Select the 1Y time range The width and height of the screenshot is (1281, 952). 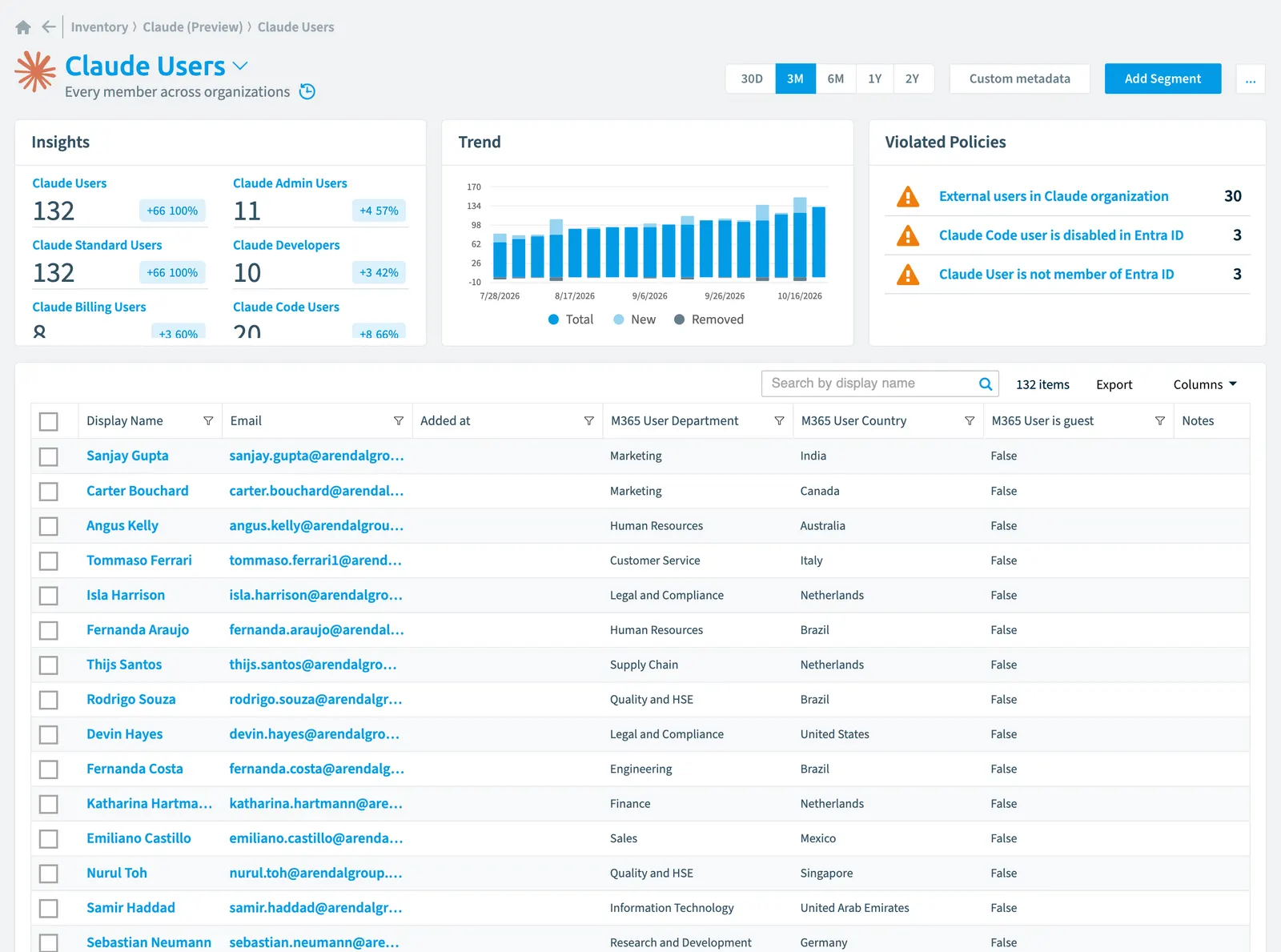[874, 78]
